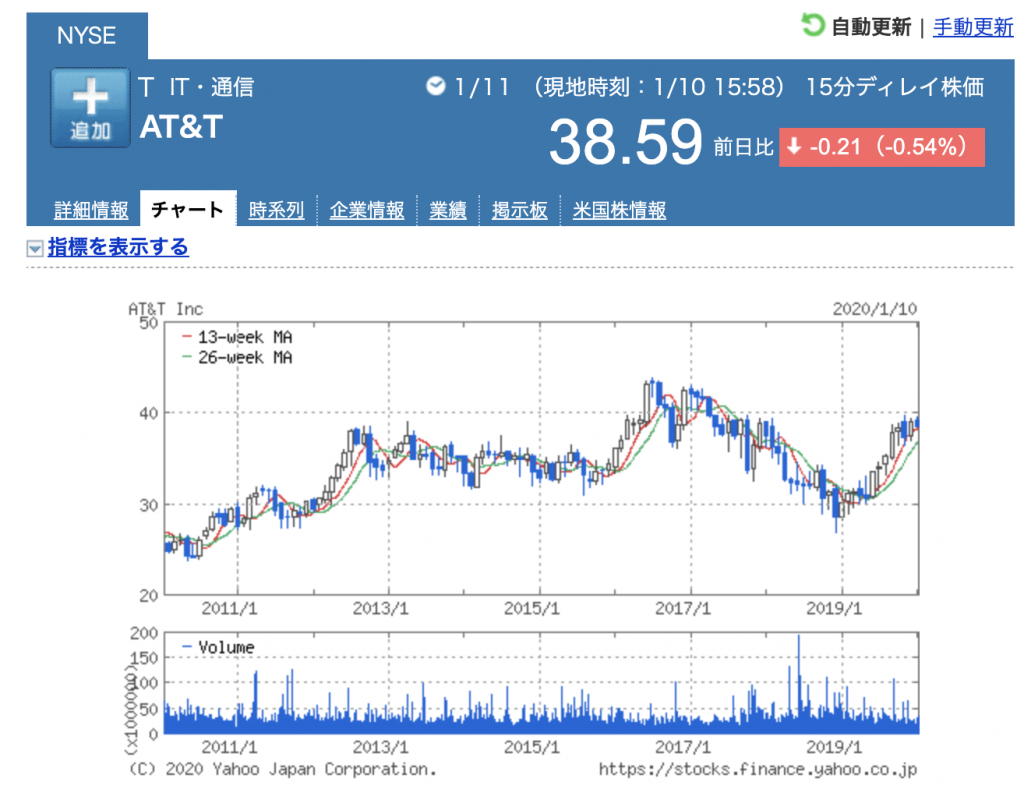Click the -0.21 (-0.54%) change badge
Screen dimensions: 1024x789
point(882,147)
